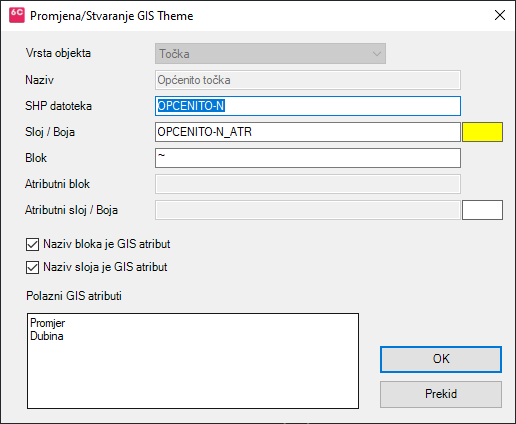Click the SHP datoteka input field
Viewport: 516px width, 424px height.
[308, 106]
